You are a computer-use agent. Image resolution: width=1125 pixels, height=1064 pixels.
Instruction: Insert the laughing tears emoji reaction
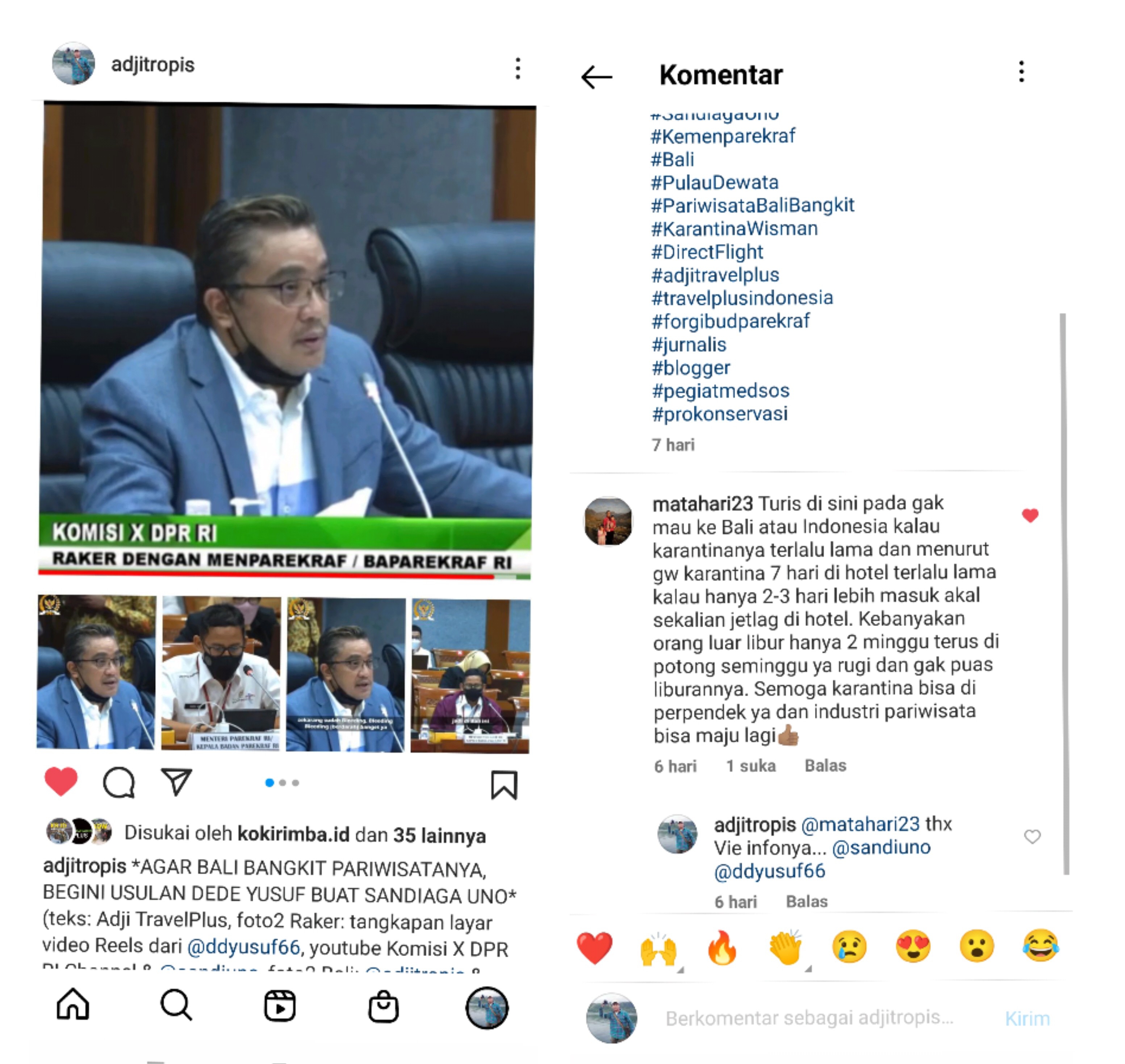1041,946
